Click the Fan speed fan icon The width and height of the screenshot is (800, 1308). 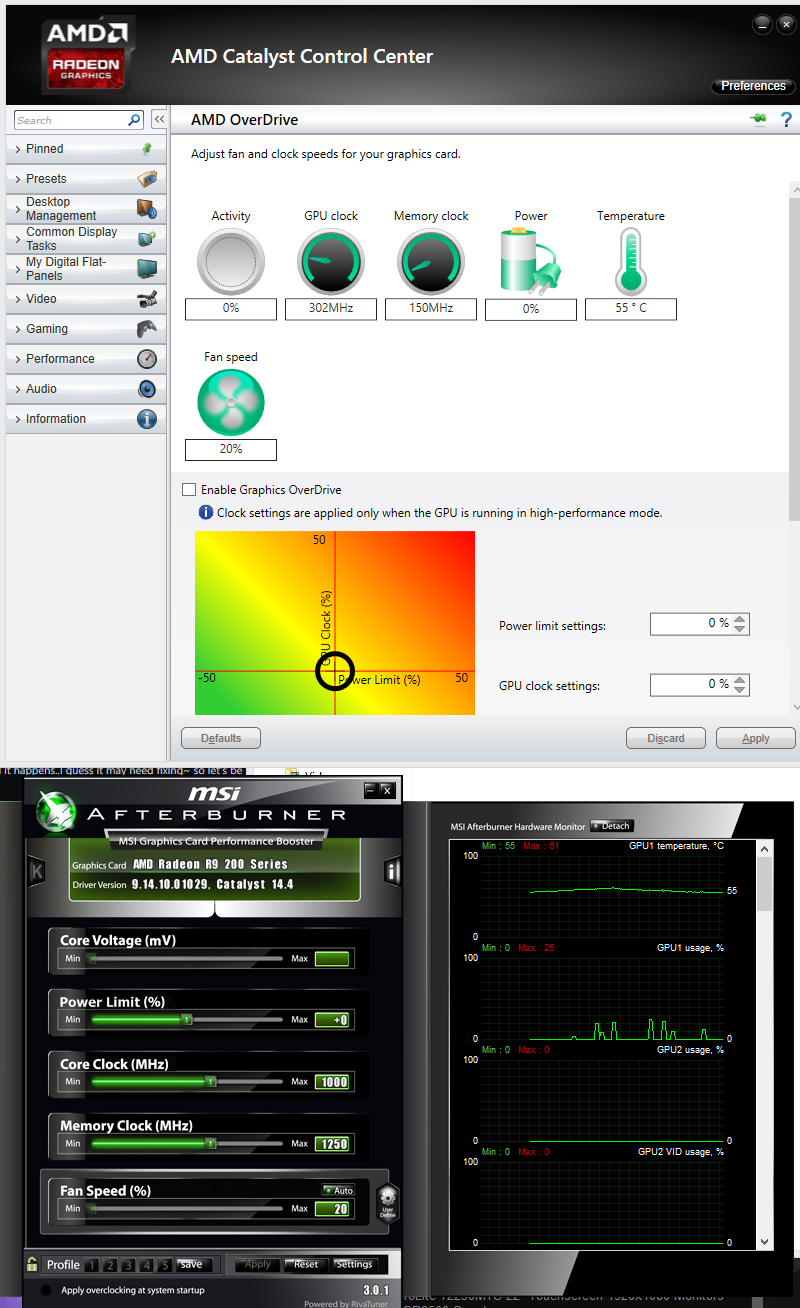pos(230,403)
